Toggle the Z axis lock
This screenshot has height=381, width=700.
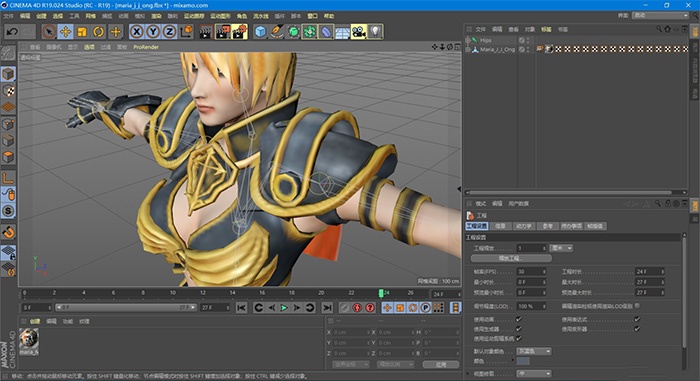click(x=169, y=32)
